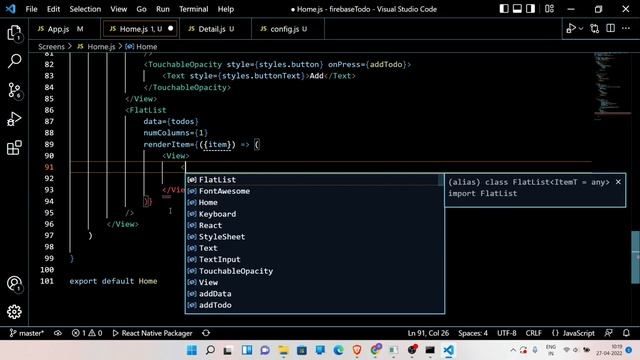Change encoding via UTF-8 status item
The width and height of the screenshot is (640, 360).
coord(507,333)
